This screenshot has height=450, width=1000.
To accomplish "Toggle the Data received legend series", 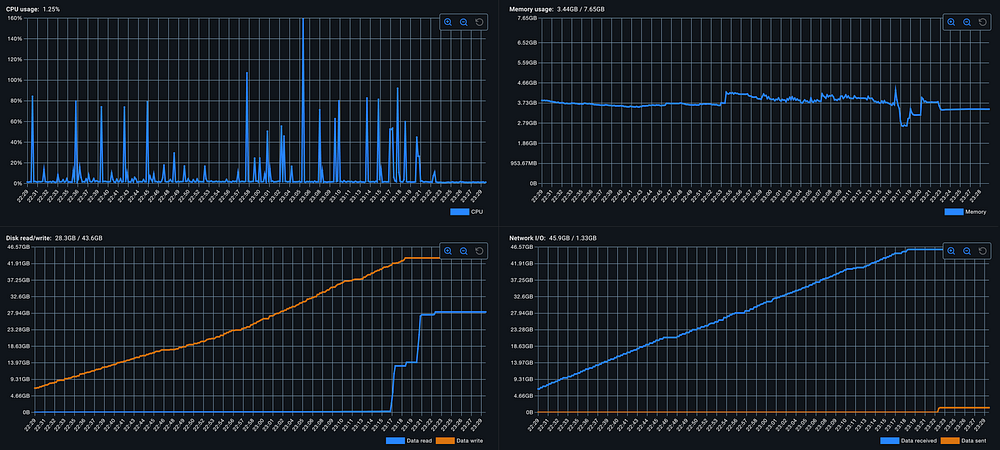I will (908, 440).
